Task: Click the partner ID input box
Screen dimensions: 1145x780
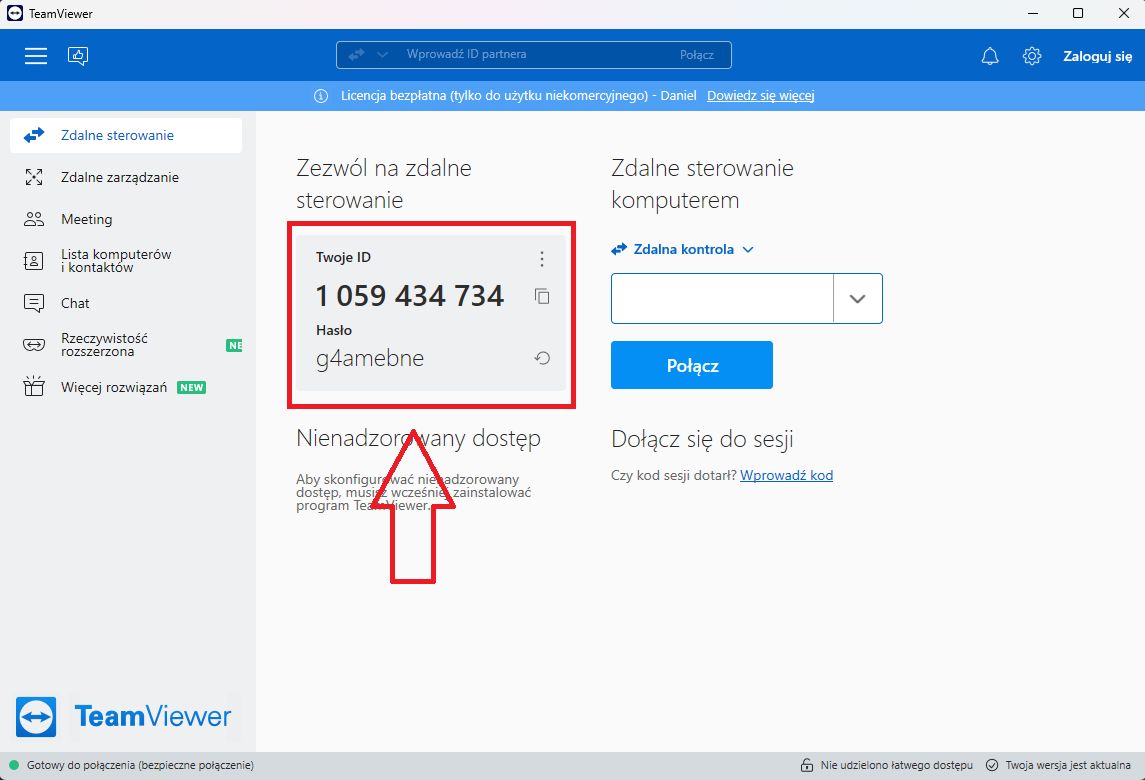Action: coord(722,298)
